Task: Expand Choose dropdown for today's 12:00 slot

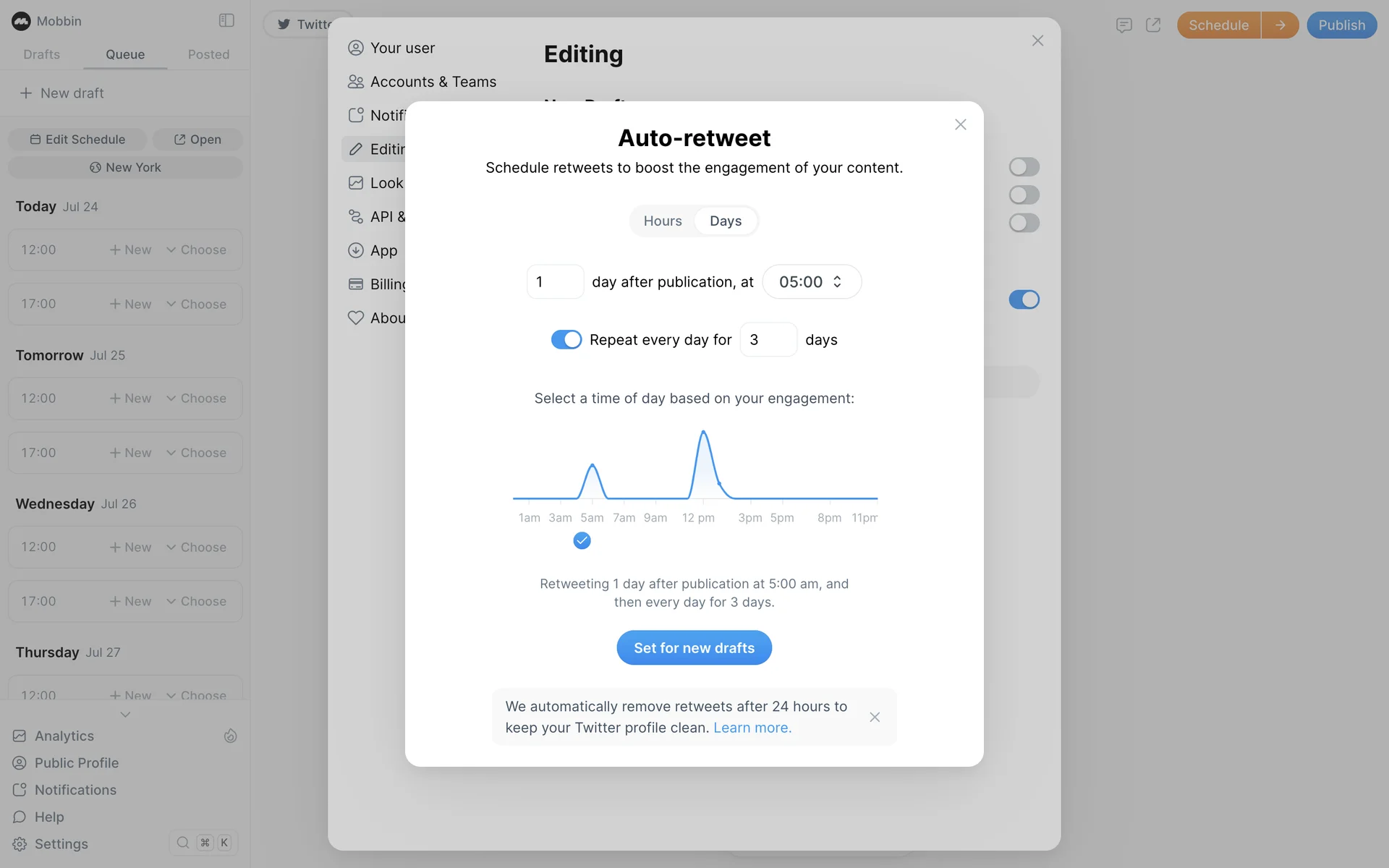Action: (196, 250)
